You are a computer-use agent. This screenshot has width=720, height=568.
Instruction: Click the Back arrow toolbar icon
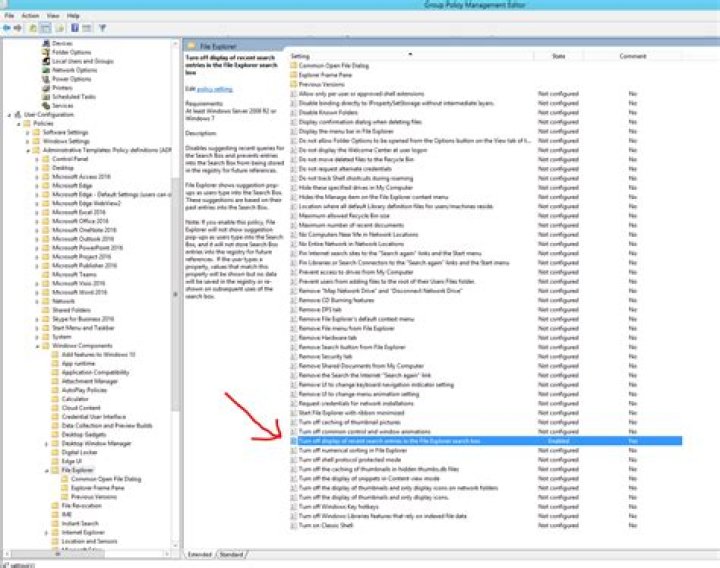tap(7, 28)
